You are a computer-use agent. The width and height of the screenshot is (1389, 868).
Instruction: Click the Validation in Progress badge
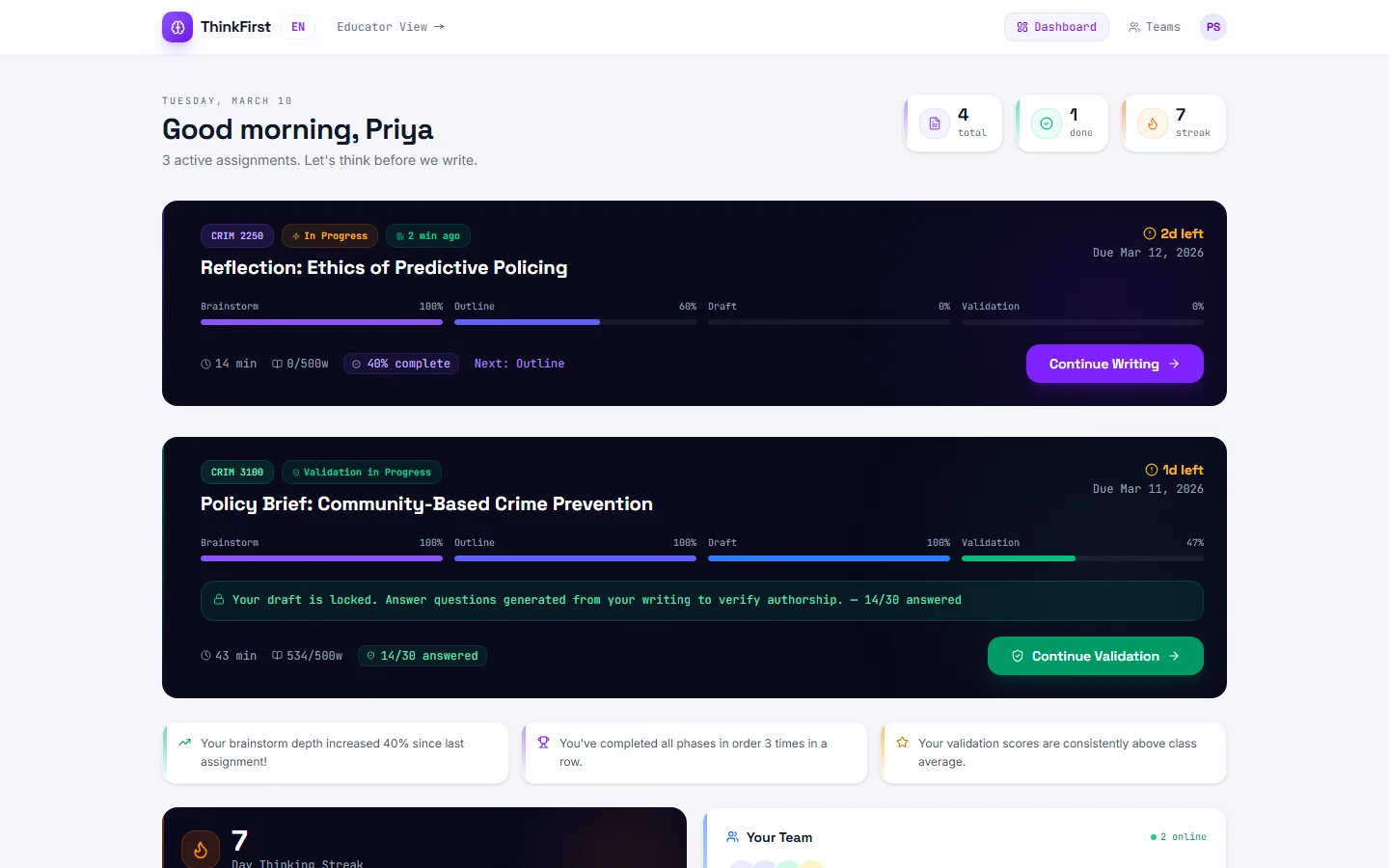tap(362, 472)
